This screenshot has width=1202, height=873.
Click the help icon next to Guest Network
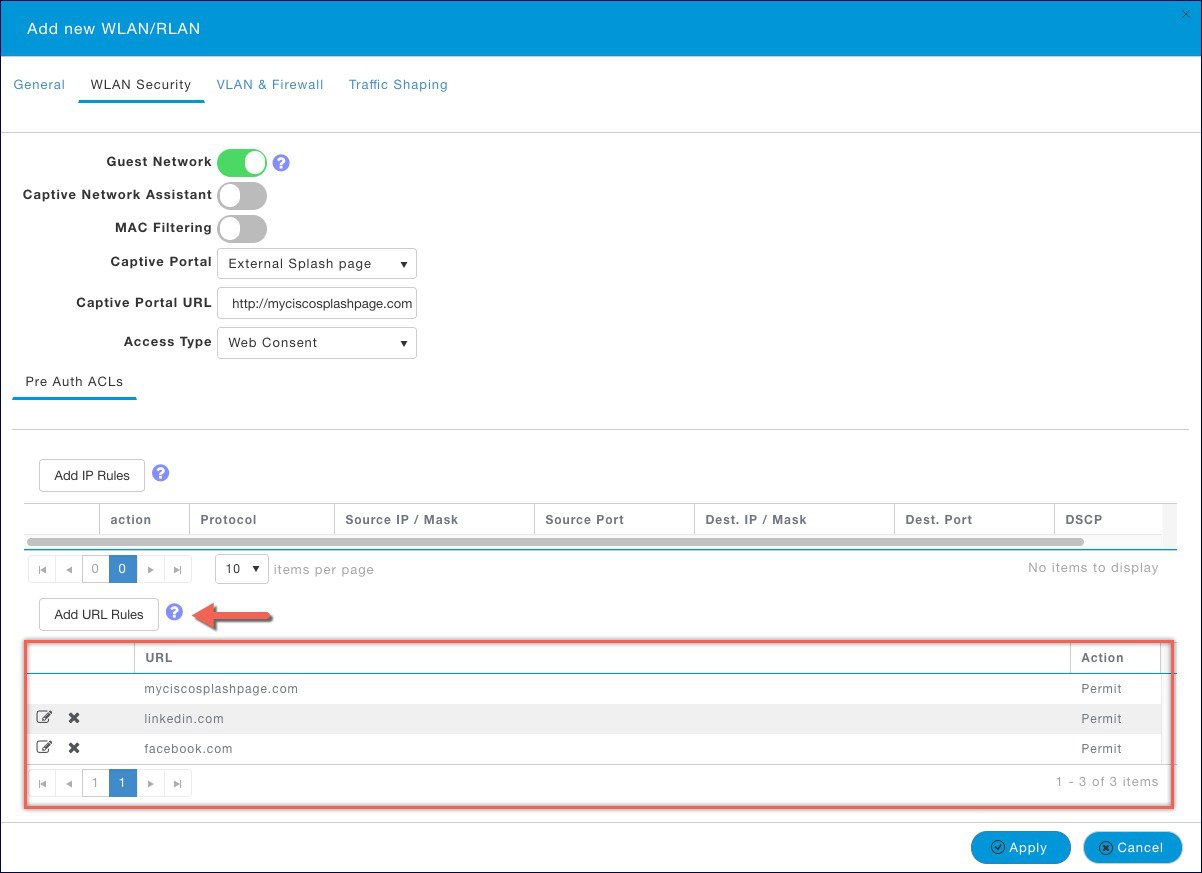(x=281, y=163)
